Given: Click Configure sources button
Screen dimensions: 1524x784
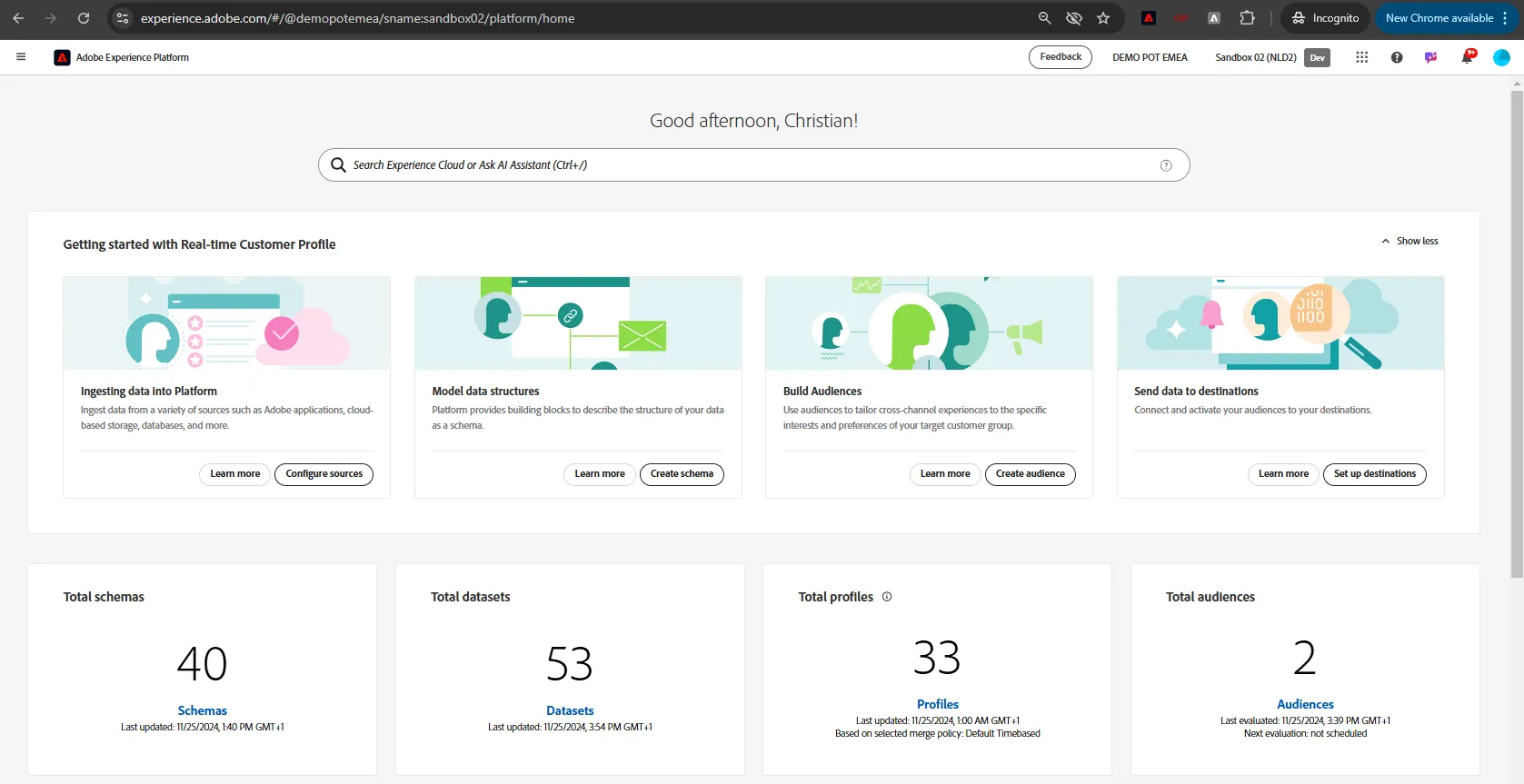Looking at the screenshot, I should 324,474.
